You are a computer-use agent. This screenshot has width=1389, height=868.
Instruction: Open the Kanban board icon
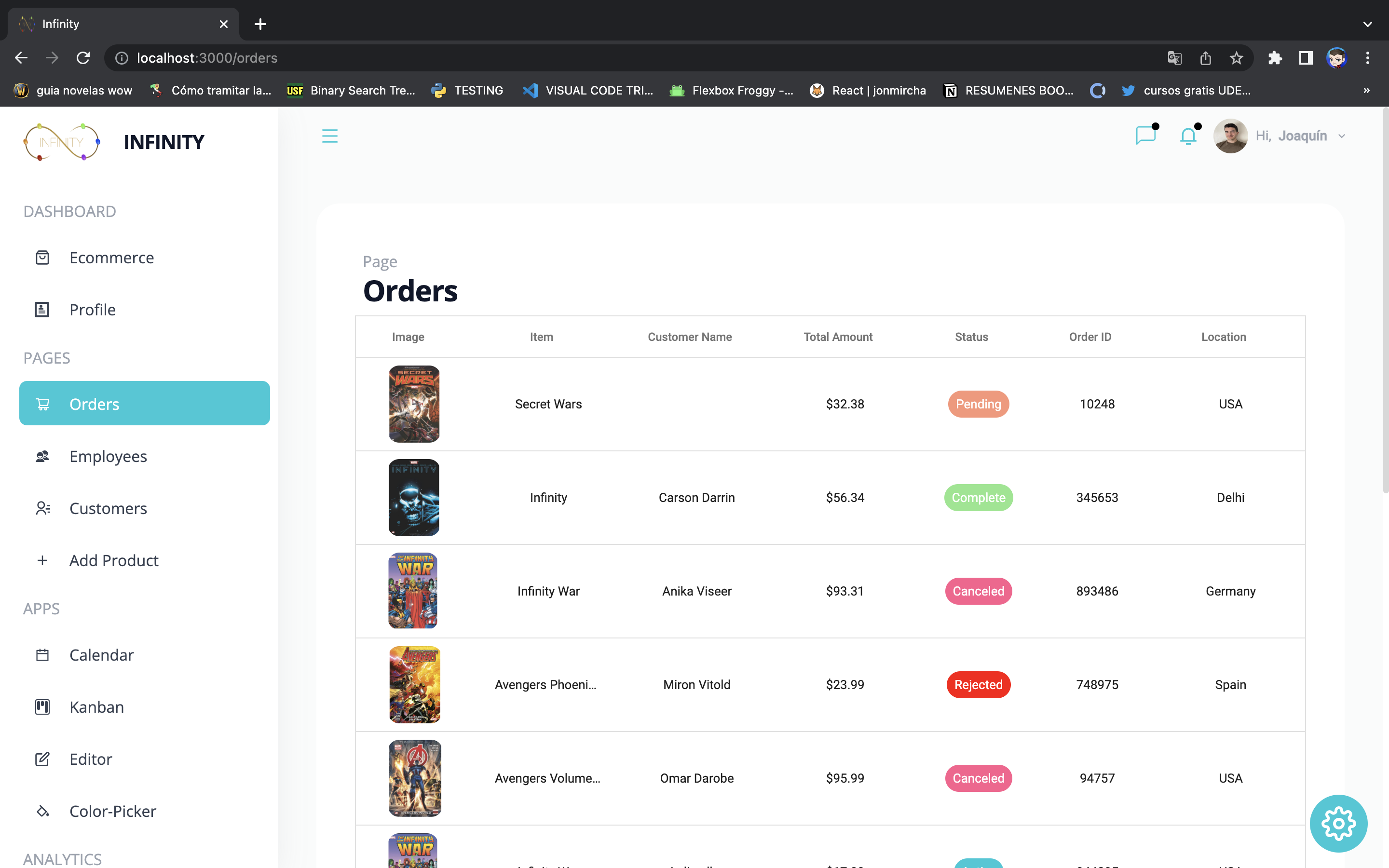tap(42, 706)
